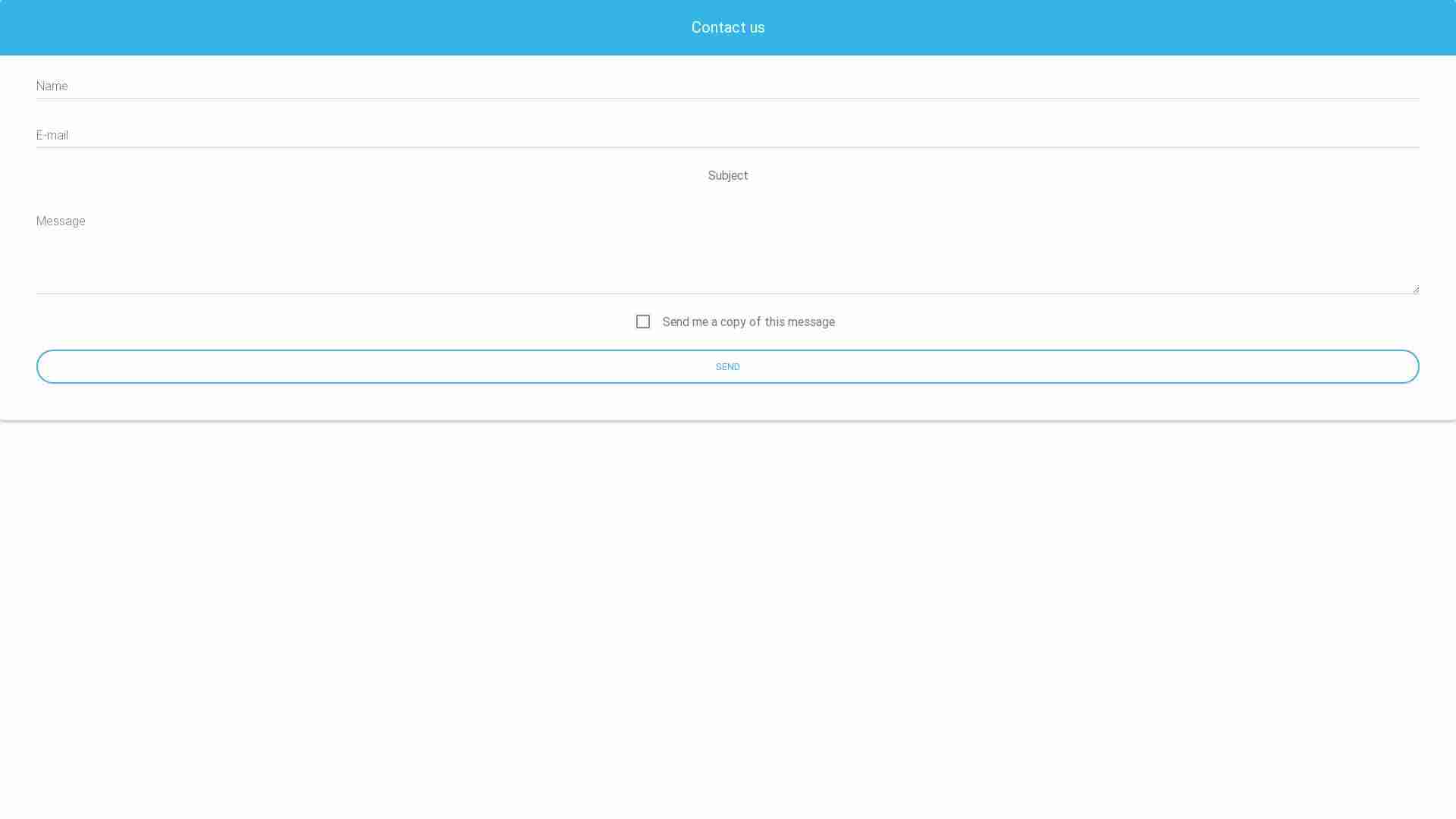Select the 'E-mail' placeholder label
This screenshot has height=819, width=1456.
click(52, 136)
